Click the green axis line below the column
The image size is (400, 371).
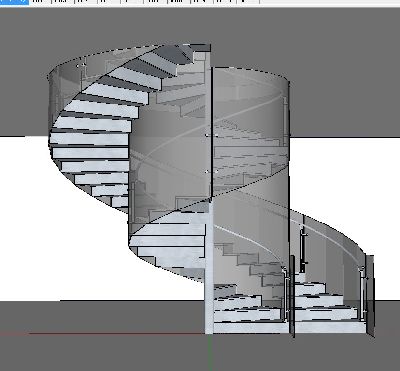click(209, 352)
